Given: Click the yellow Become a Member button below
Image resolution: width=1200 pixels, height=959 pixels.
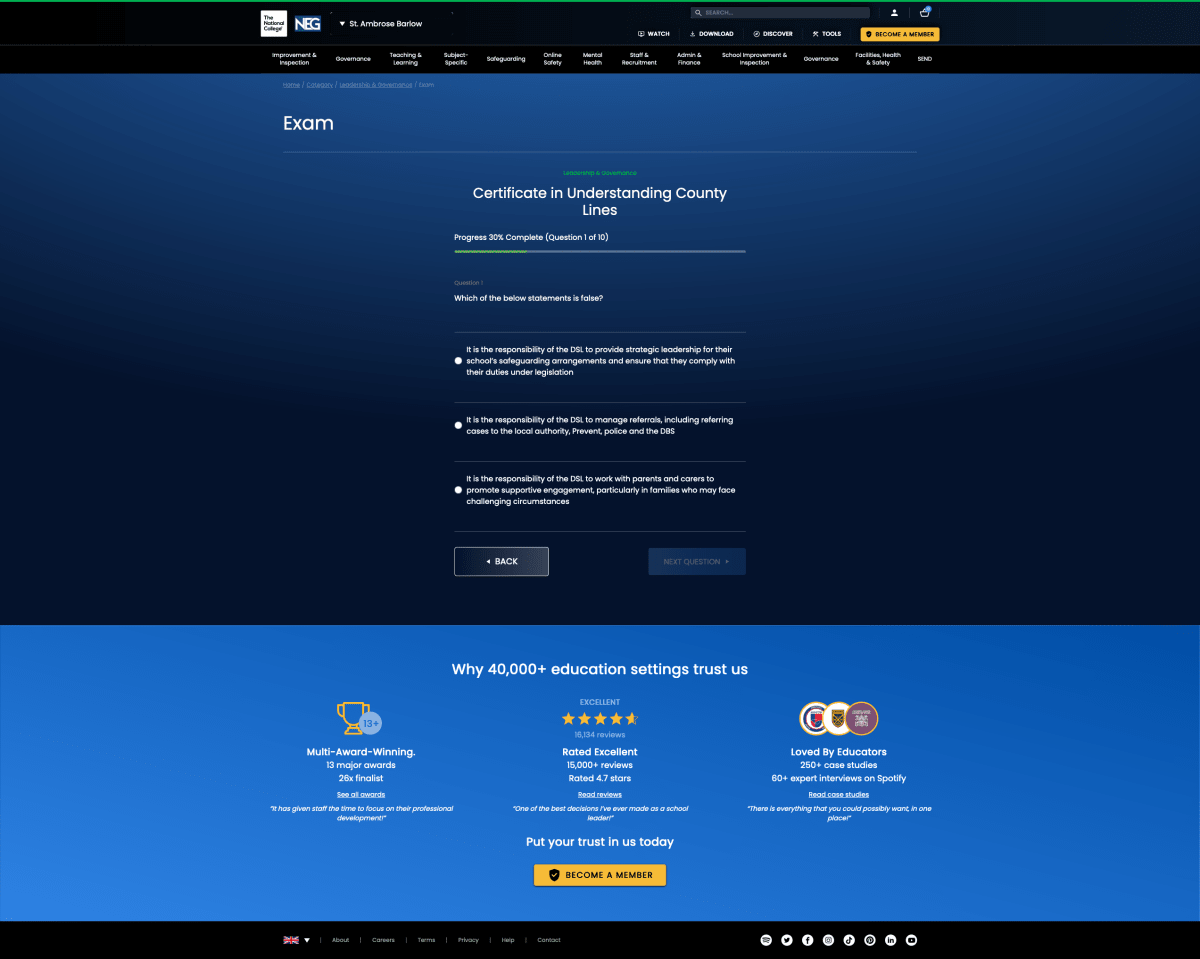Looking at the screenshot, I should pyautogui.click(x=600, y=875).
